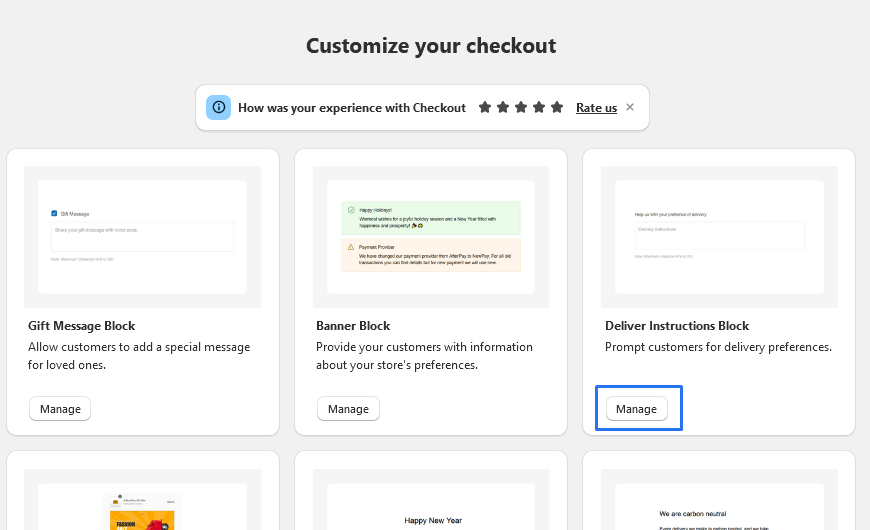
Task: Manage the Banner Block
Action: (x=348, y=409)
